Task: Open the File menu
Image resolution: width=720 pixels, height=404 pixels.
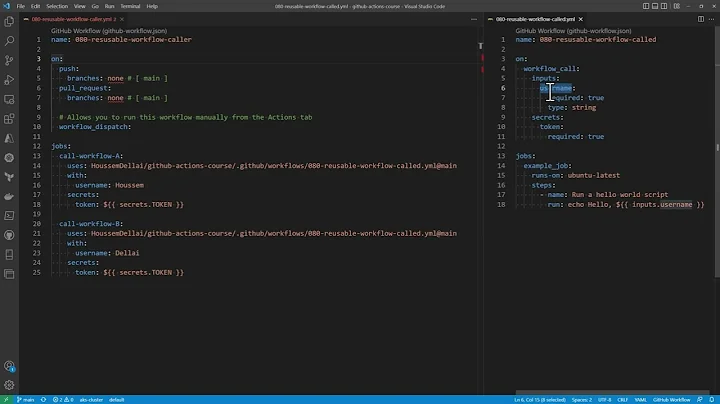Action: point(21,6)
